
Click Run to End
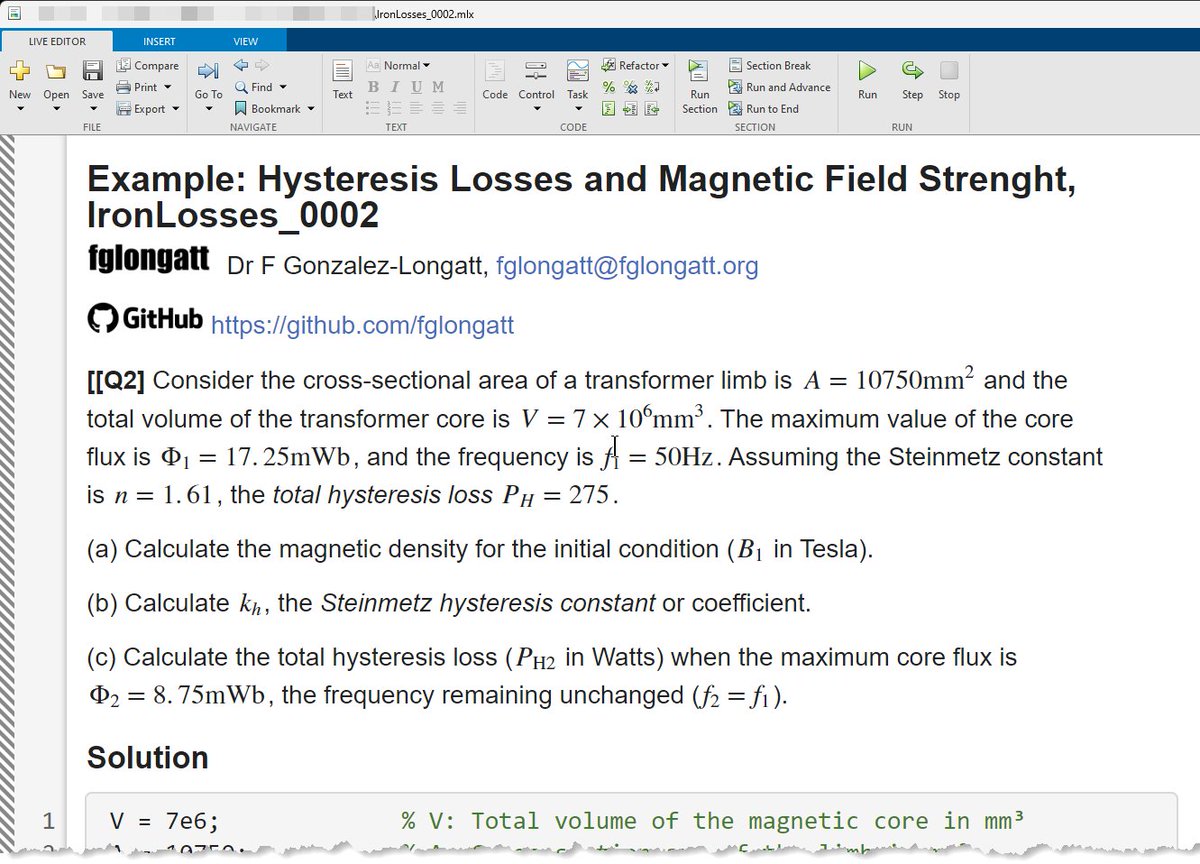[x=763, y=109]
